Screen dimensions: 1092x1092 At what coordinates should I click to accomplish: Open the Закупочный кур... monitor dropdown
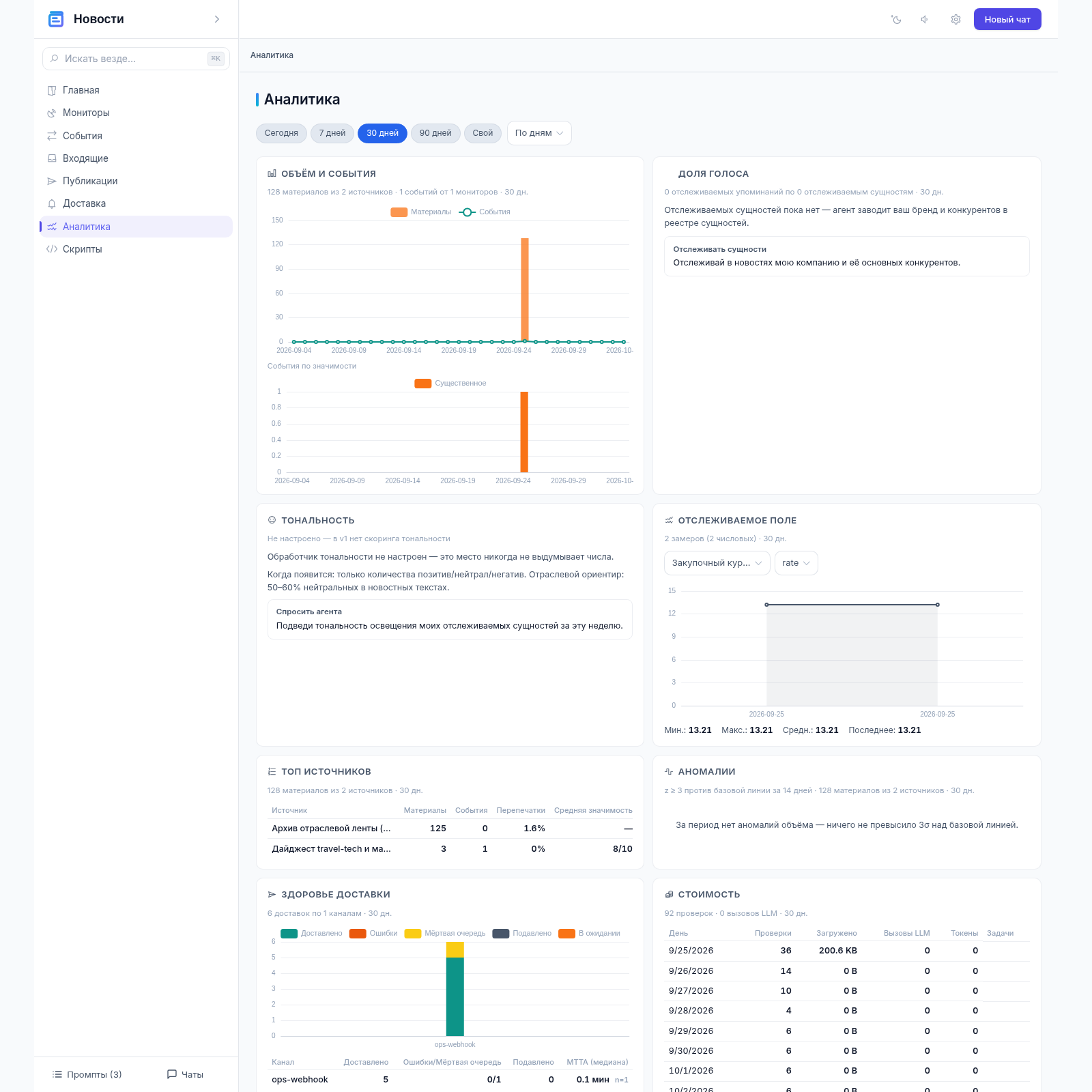coord(717,563)
